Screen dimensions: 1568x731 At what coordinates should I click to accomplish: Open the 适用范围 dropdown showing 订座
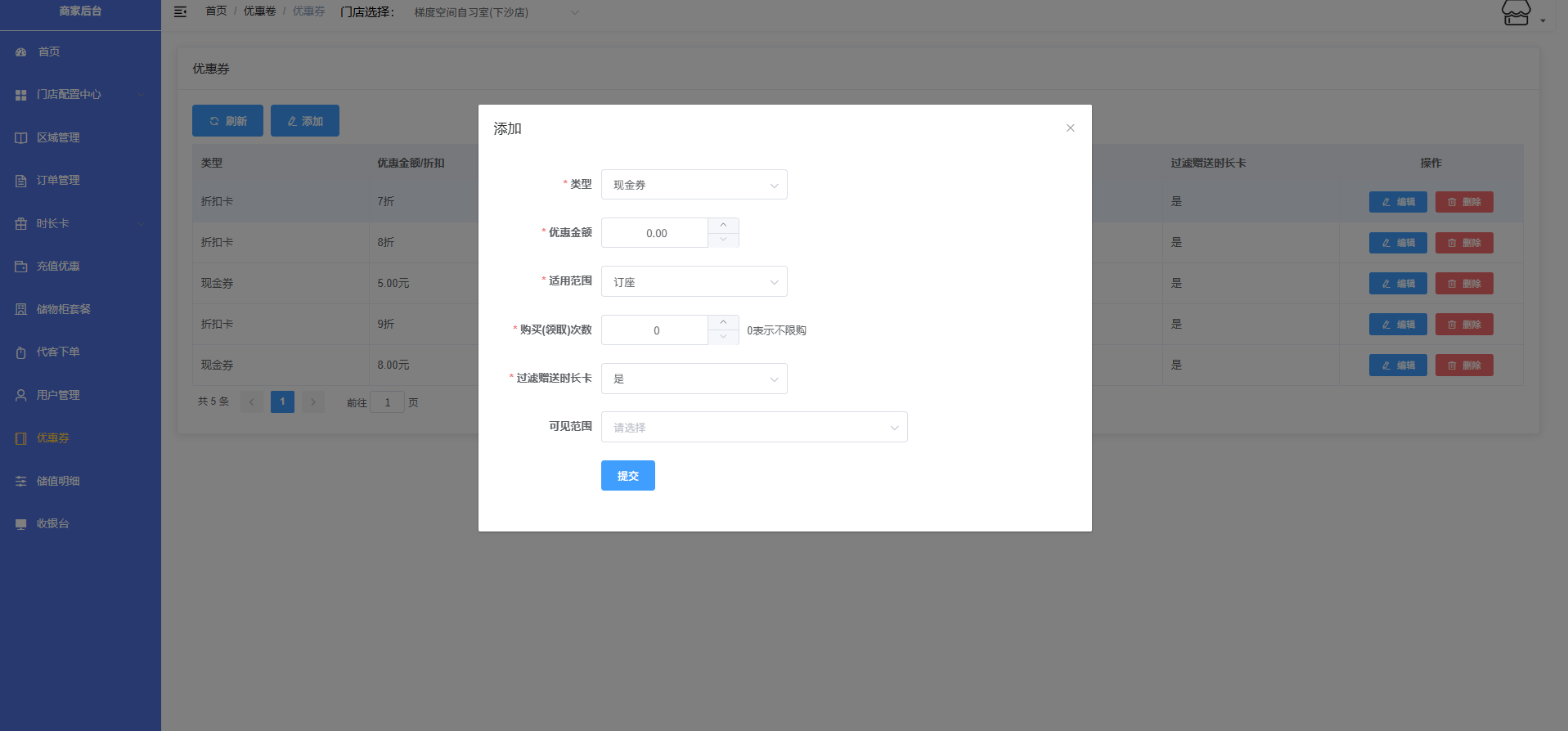coord(694,282)
